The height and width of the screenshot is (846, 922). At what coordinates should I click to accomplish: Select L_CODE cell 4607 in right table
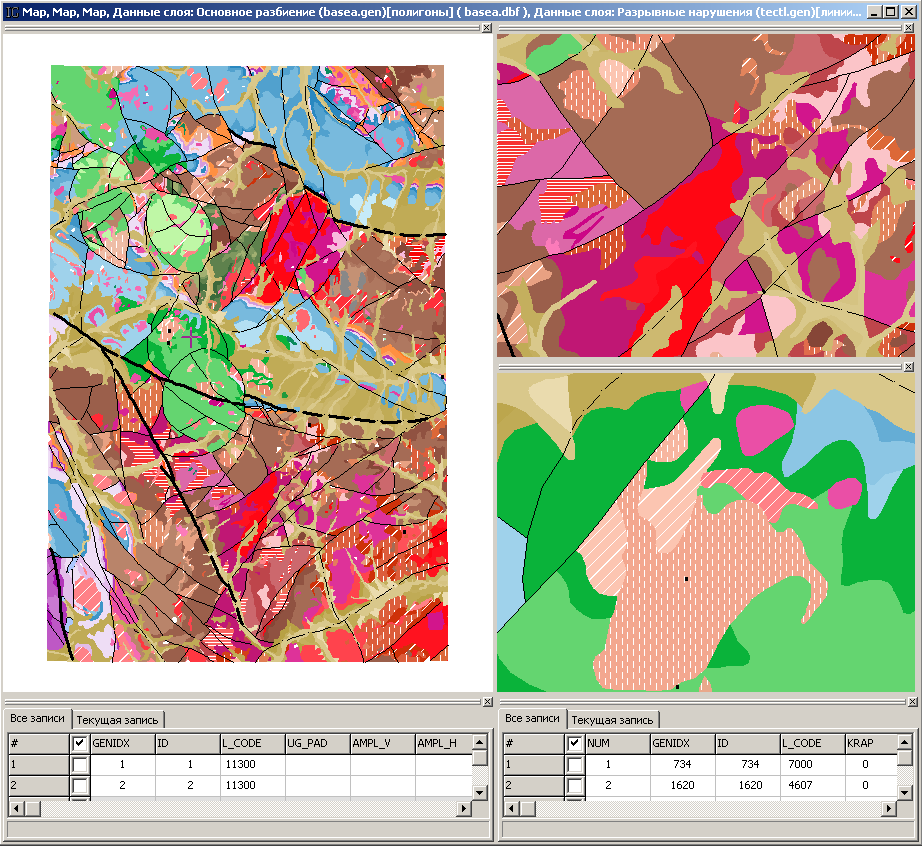(813, 785)
